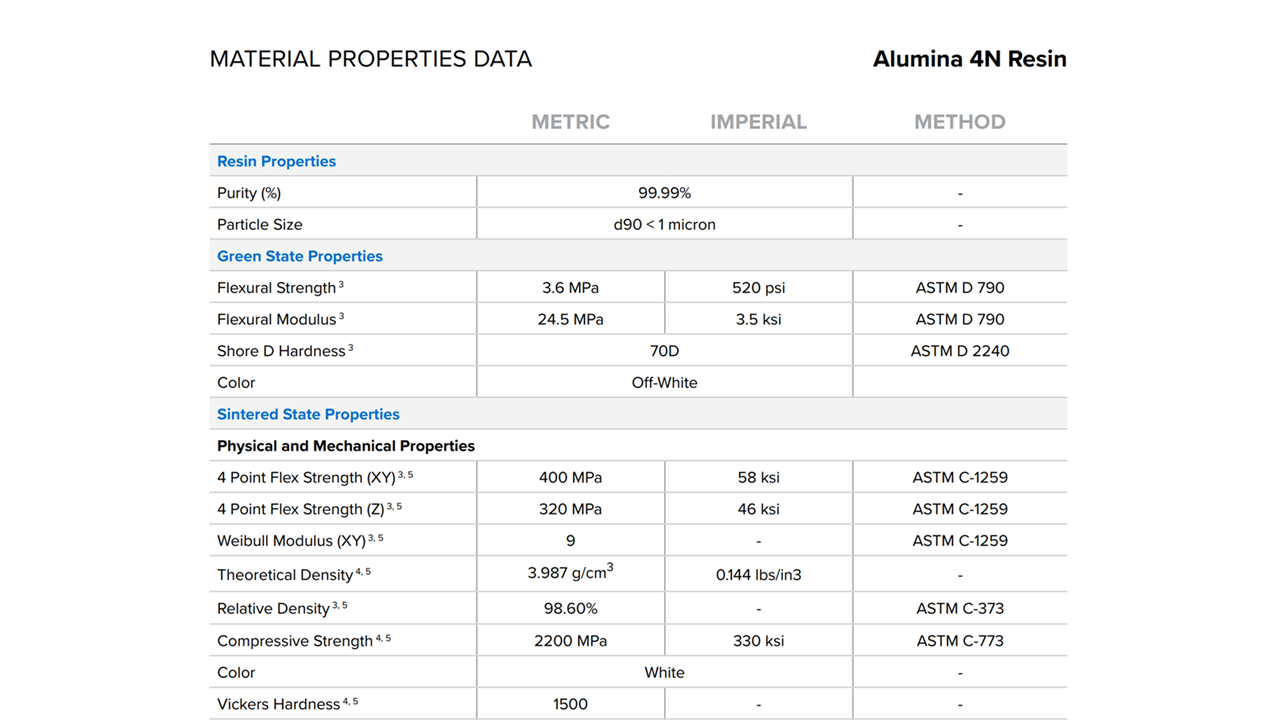1280x720 pixels.
Task: Select the Off-White color value
Action: click(664, 383)
